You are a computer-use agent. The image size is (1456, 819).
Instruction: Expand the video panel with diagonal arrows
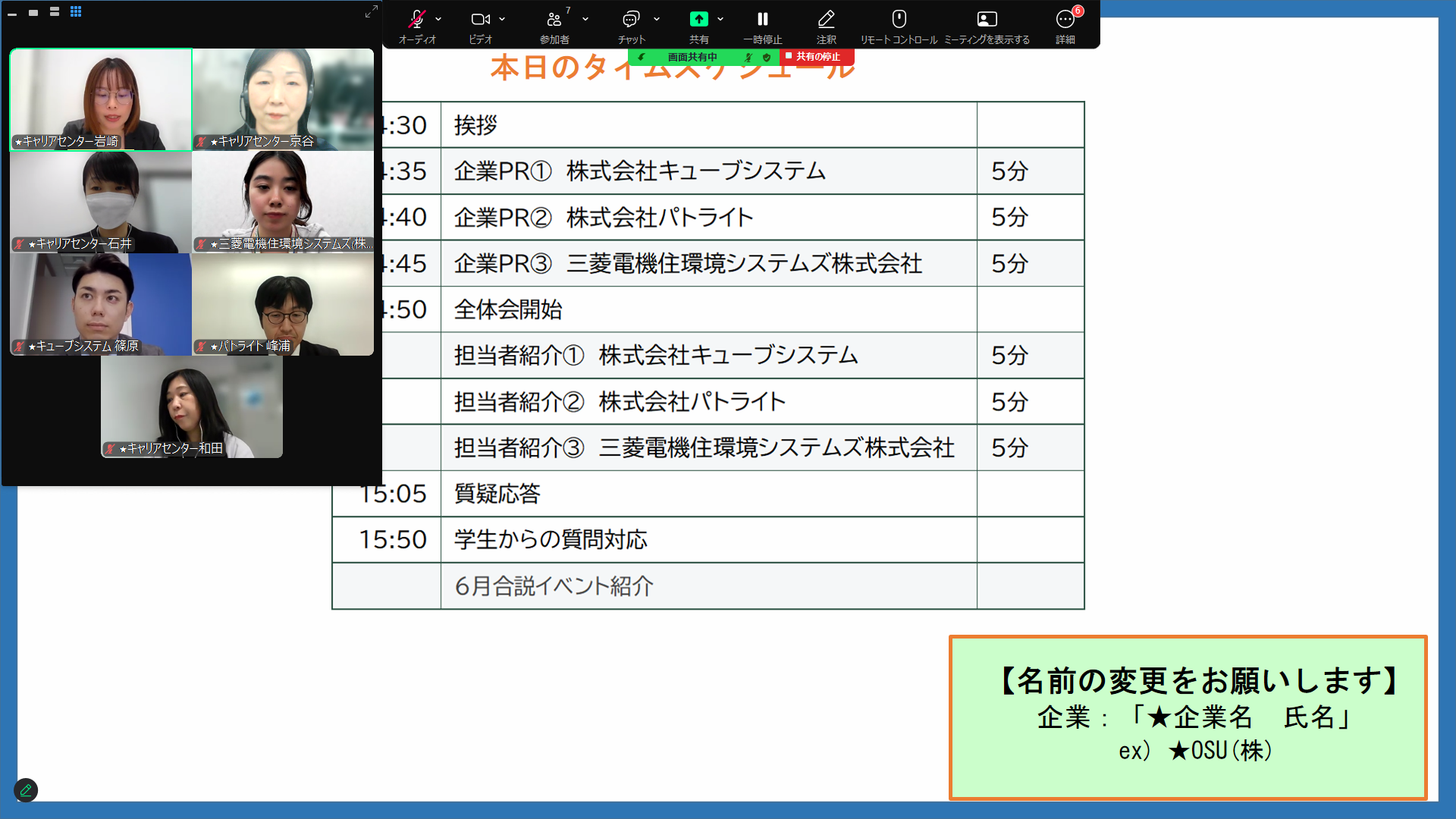point(372,11)
